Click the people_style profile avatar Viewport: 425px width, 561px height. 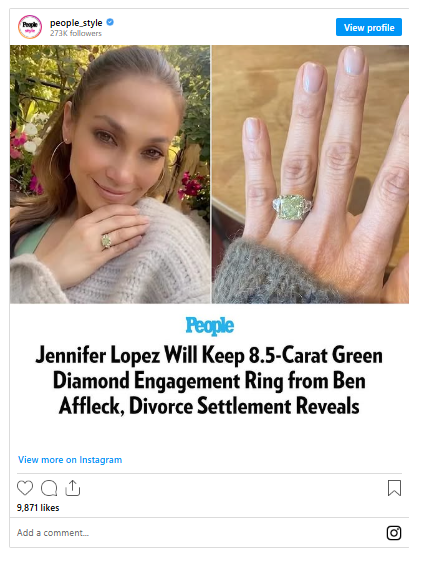[x=30, y=27]
